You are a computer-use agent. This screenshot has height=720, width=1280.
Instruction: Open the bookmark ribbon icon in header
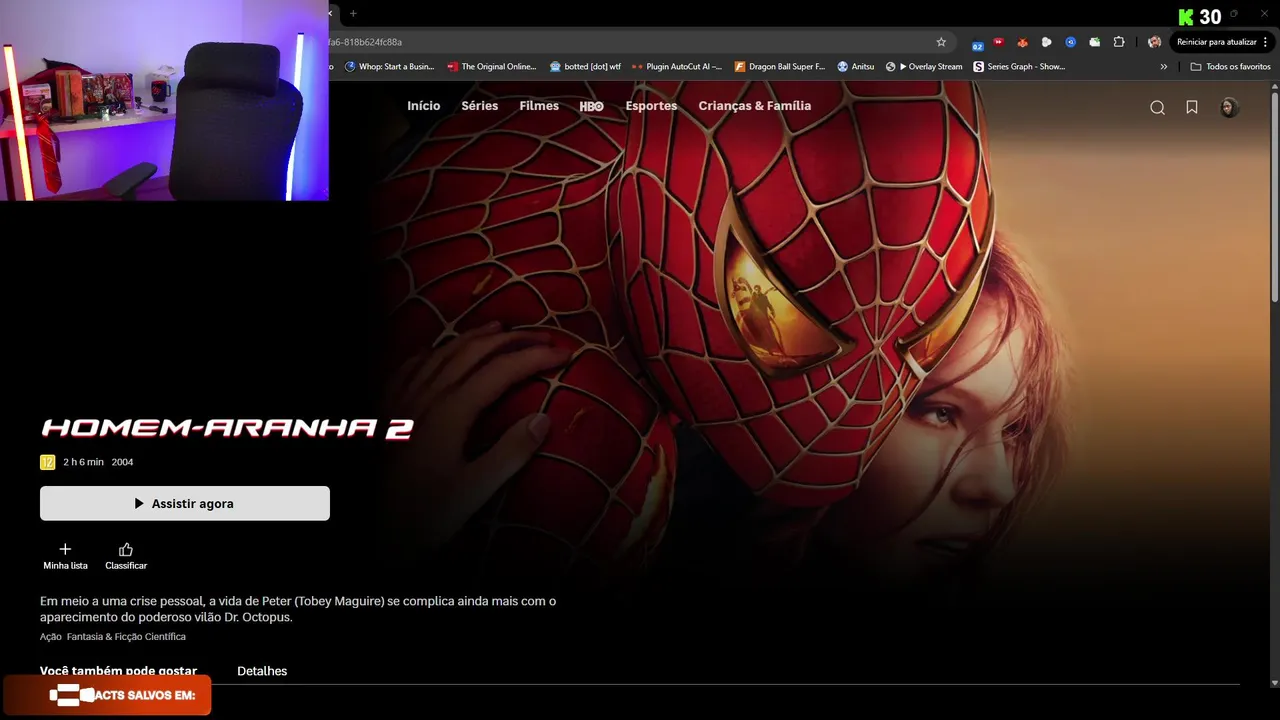coord(1192,107)
